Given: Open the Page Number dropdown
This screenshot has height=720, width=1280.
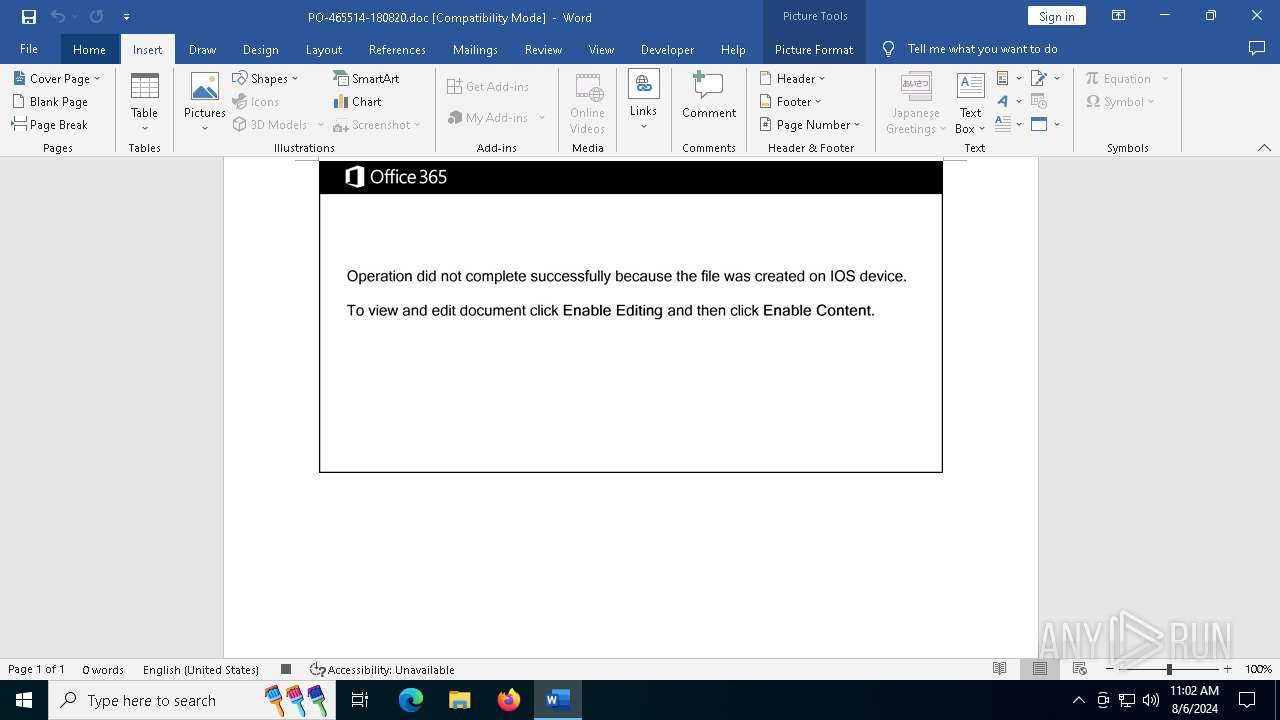Looking at the screenshot, I should click(x=810, y=124).
